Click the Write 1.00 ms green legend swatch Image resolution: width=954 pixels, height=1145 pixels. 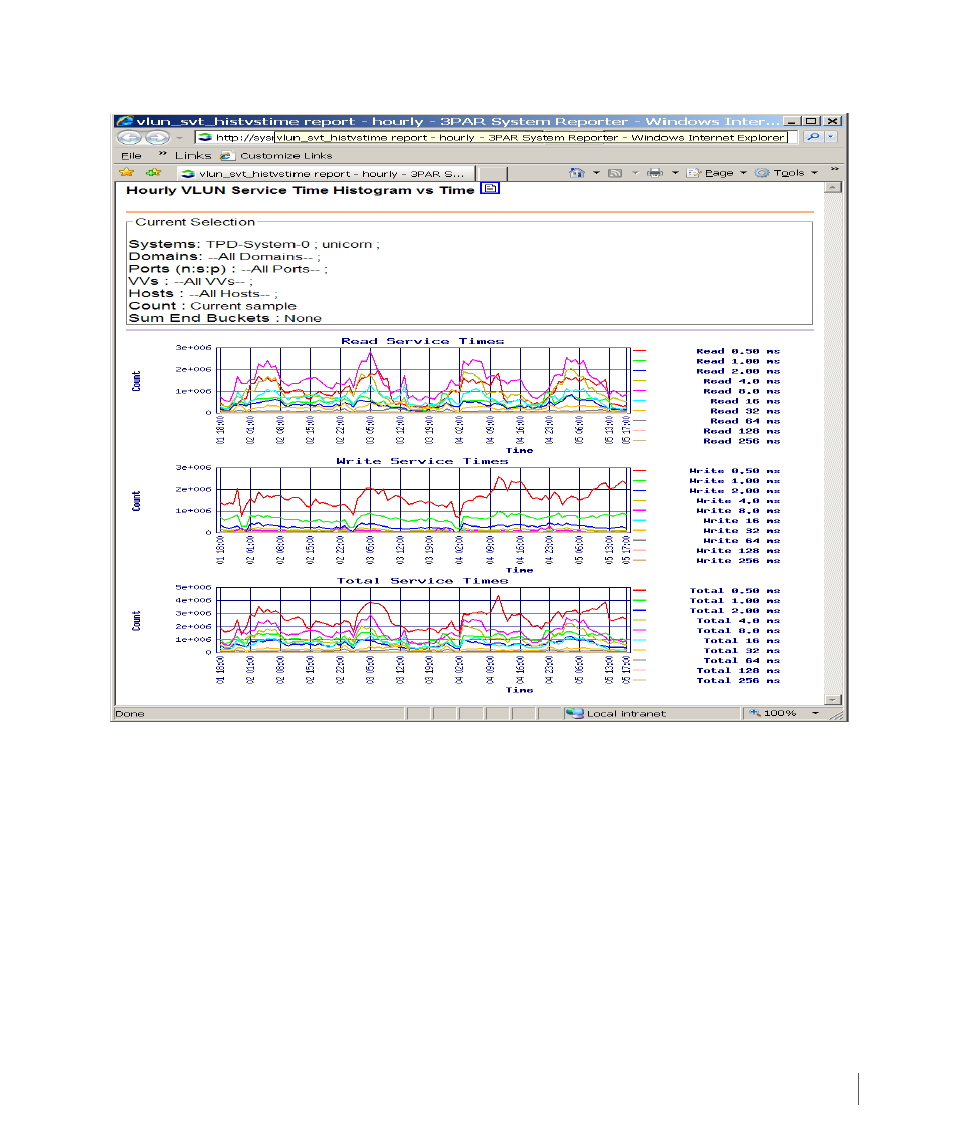(639, 481)
